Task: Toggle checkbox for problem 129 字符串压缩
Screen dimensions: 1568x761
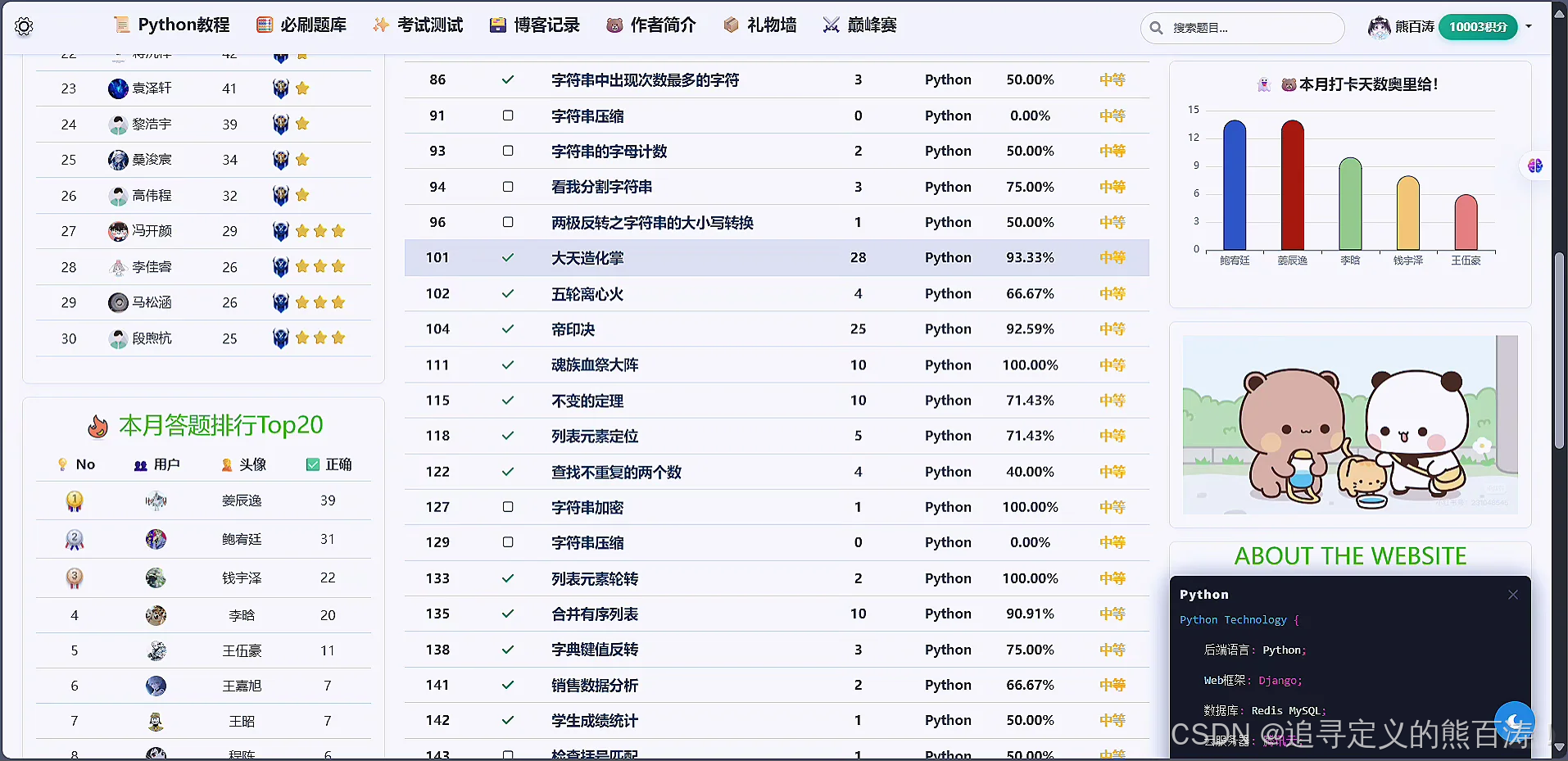Action: (x=508, y=542)
